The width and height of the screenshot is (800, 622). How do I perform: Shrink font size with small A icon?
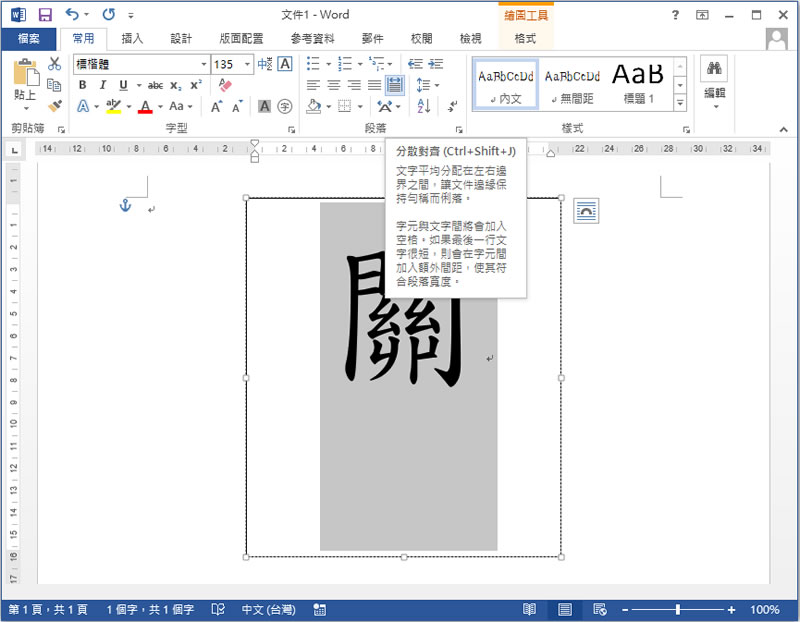(237, 106)
